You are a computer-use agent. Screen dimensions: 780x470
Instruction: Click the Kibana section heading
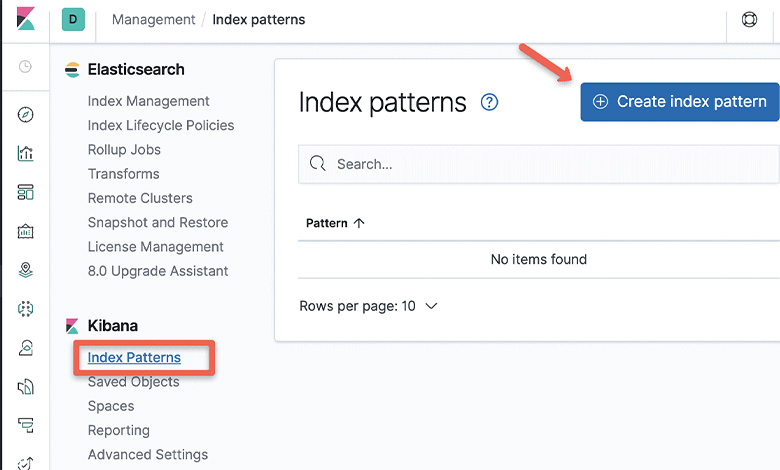112,326
